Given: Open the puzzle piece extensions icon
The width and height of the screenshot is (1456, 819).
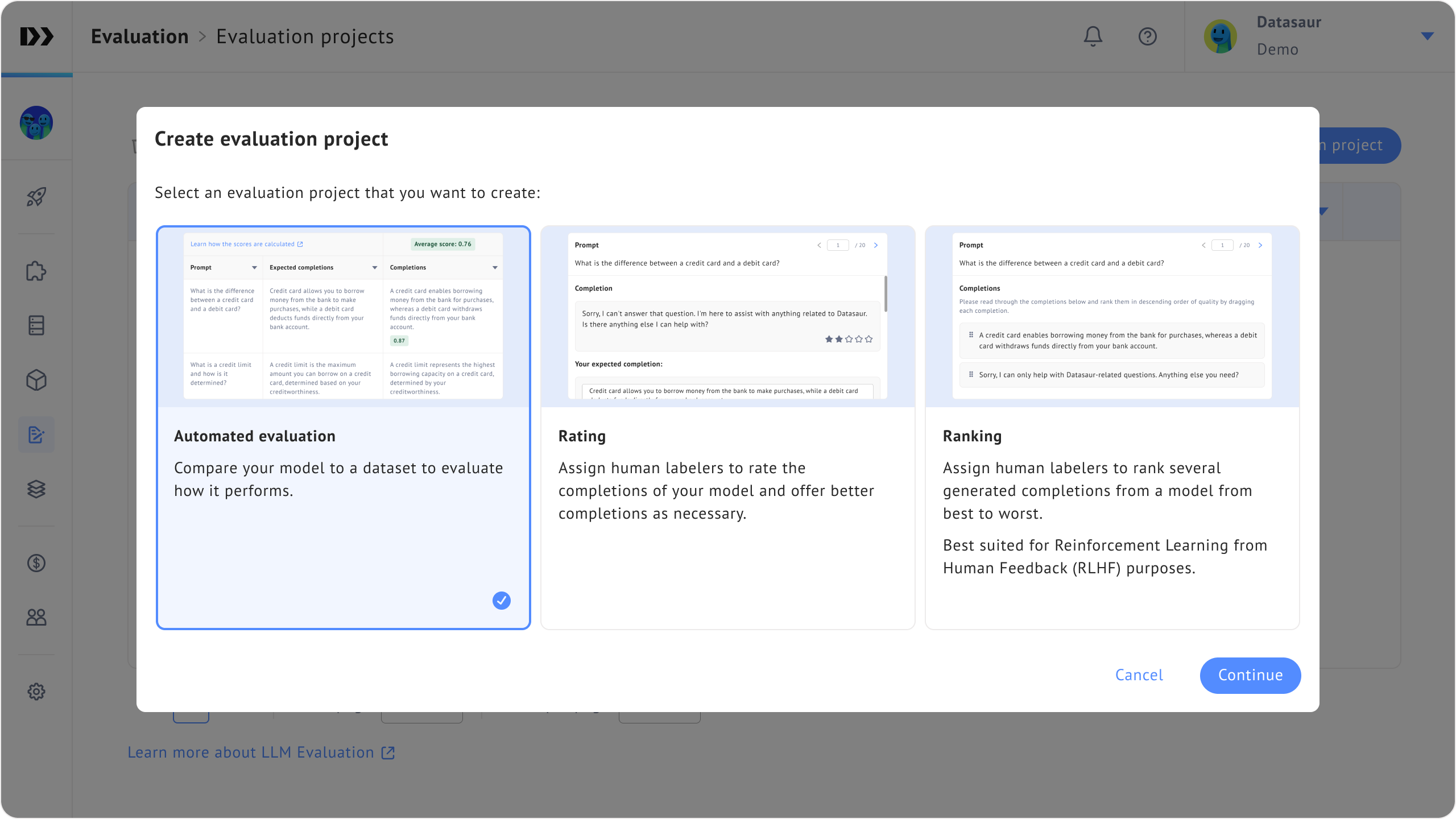Looking at the screenshot, I should click(x=36, y=271).
